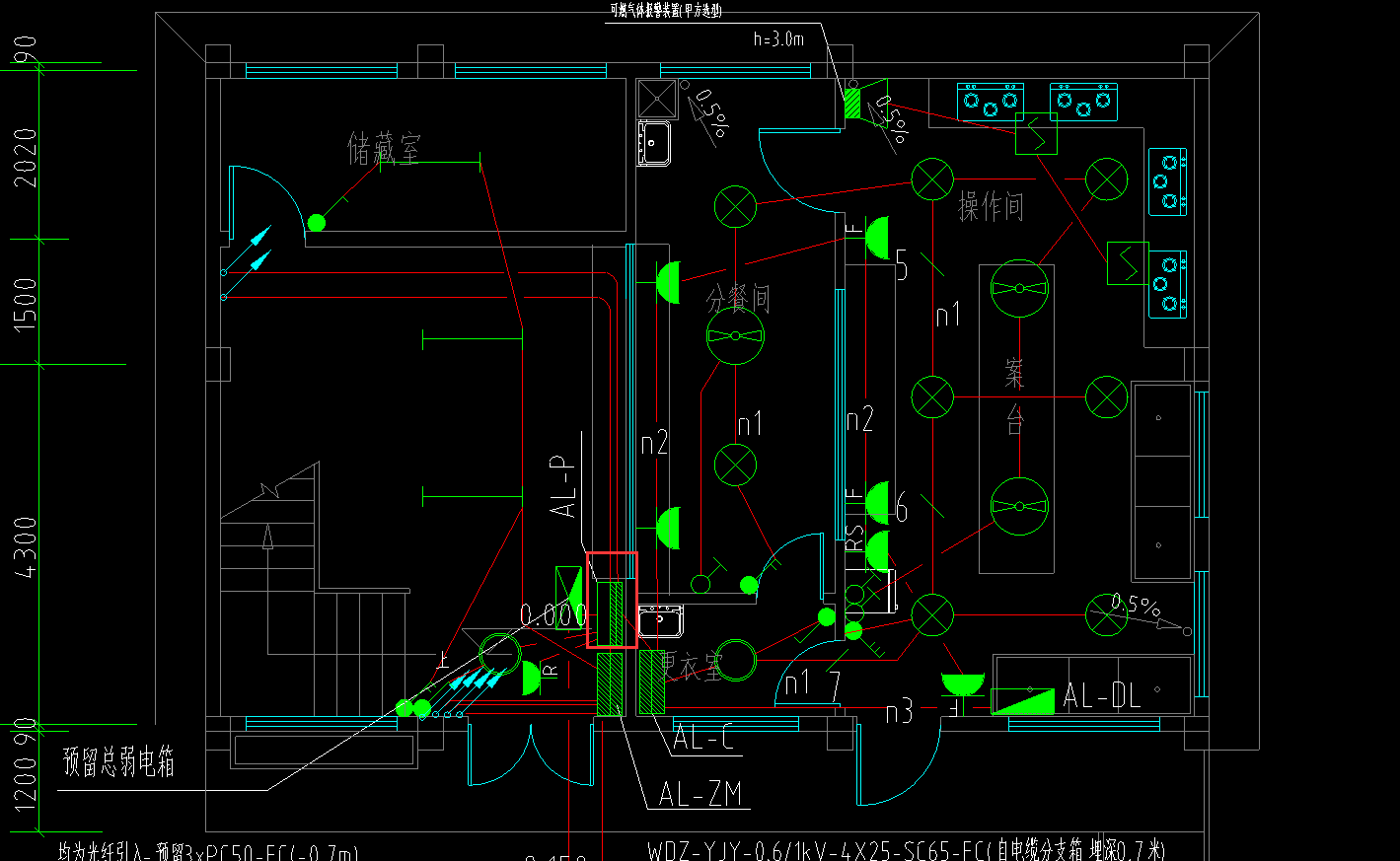
Task: Pick the double-circle lamp near 0.000 elevation
Action: (x=500, y=654)
